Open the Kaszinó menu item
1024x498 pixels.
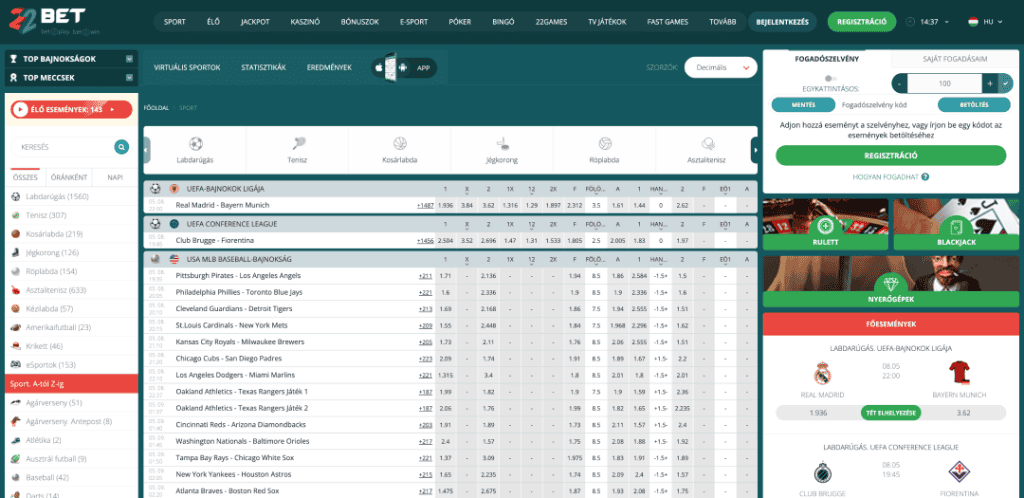click(304, 21)
